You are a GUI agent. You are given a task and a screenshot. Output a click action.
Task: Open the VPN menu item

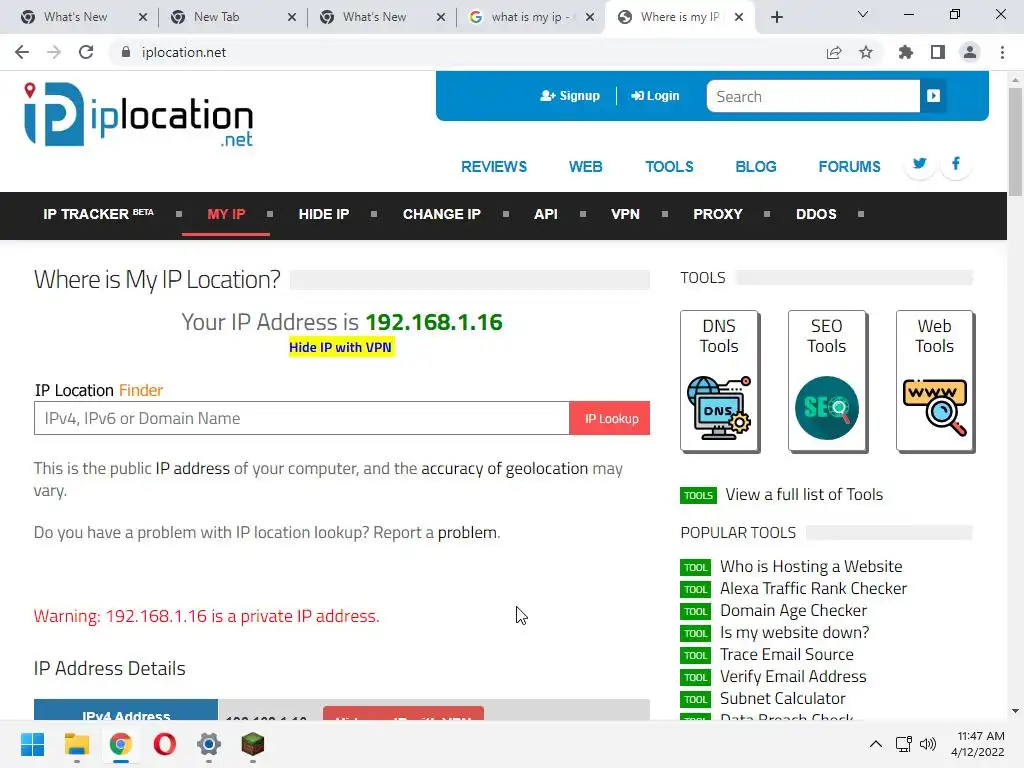625,214
